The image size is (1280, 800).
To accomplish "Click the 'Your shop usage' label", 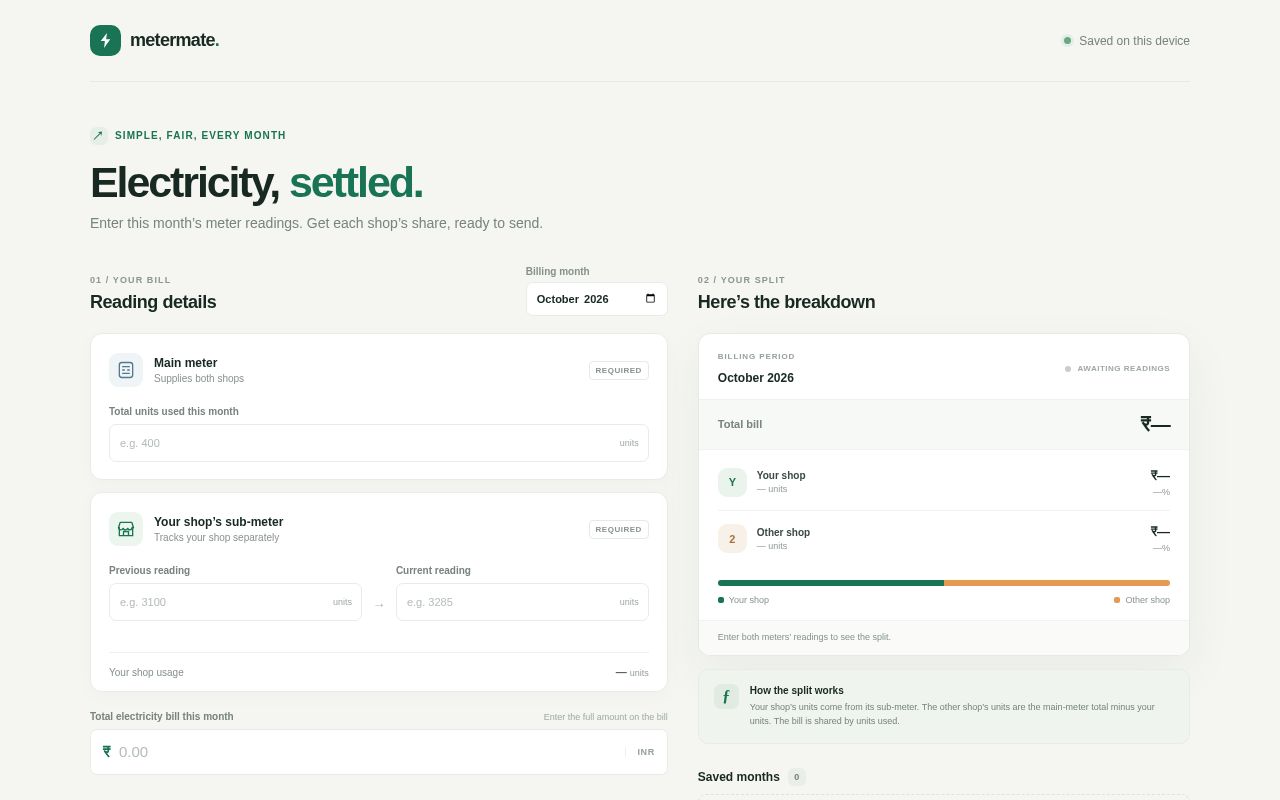I will coord(146,672).
